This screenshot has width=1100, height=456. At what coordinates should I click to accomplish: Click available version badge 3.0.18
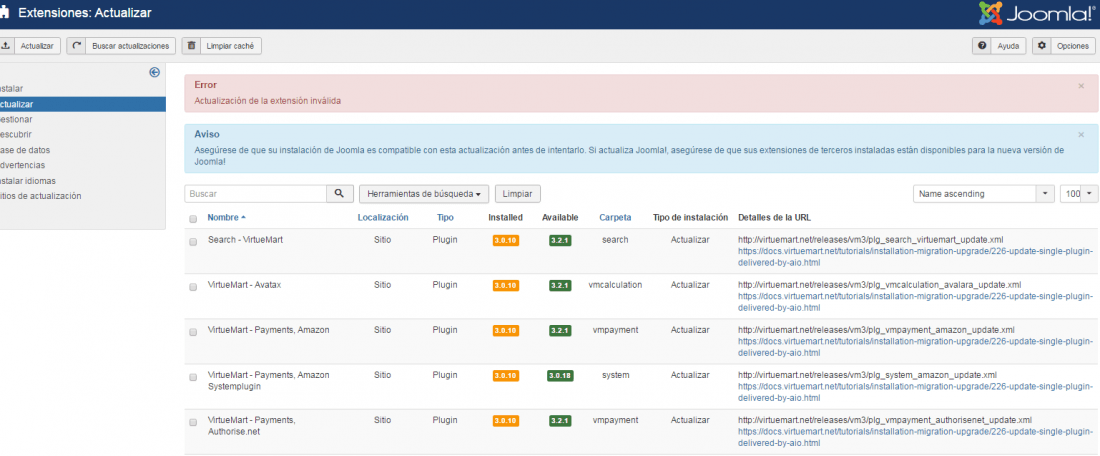[560, 375]
